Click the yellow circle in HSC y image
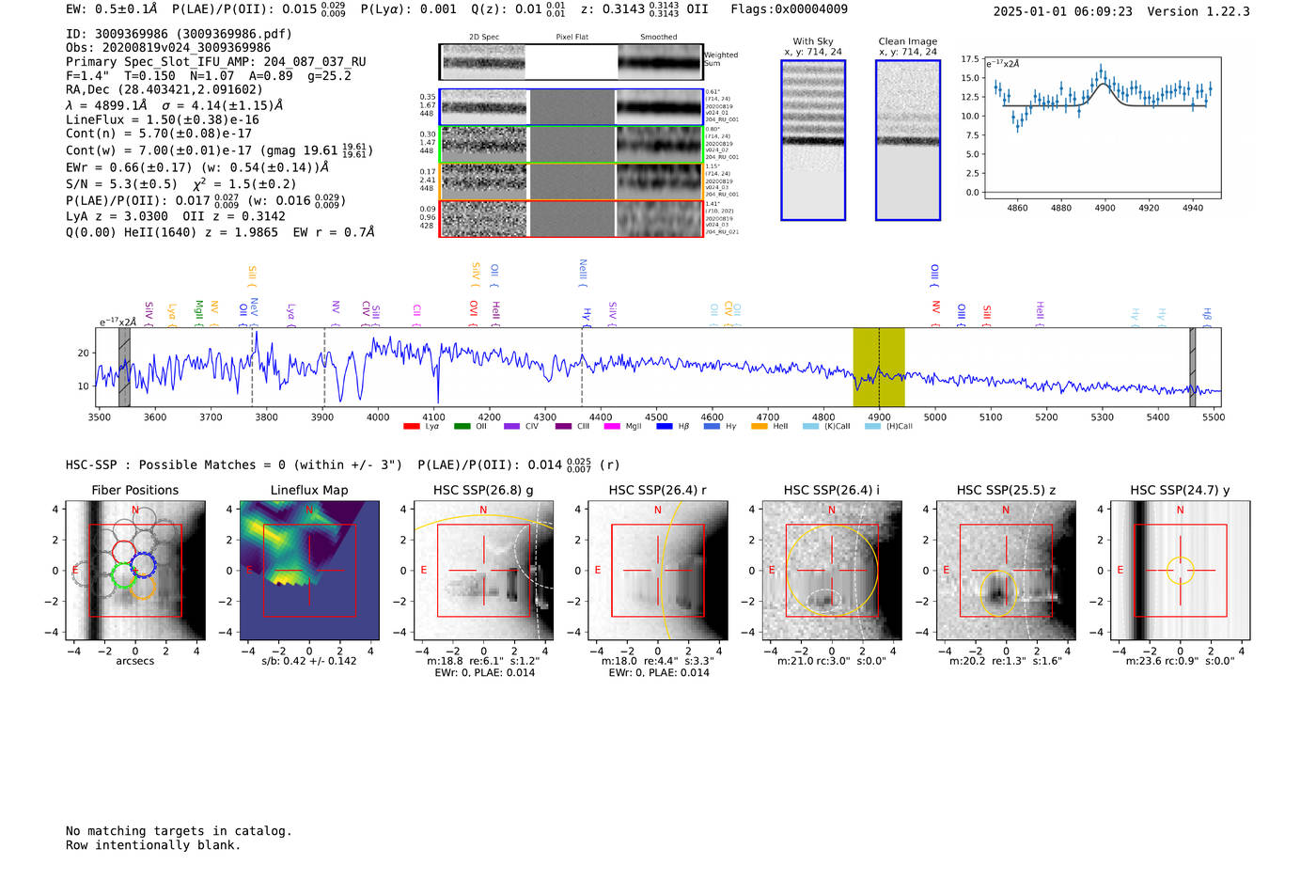 point(1181,571)
